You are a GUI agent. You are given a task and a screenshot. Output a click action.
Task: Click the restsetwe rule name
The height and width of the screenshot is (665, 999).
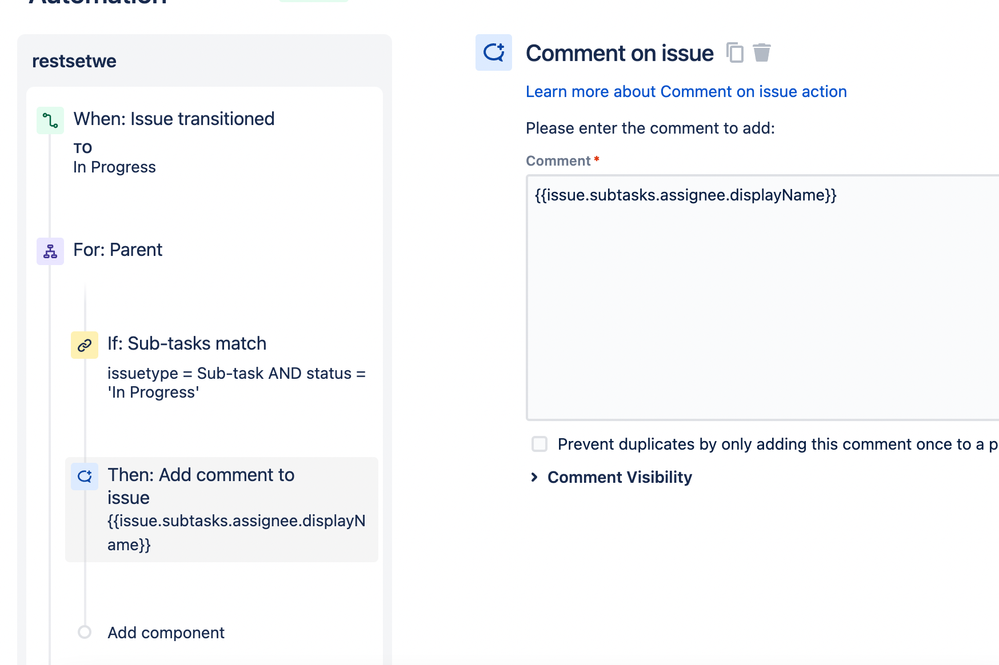tap(75, 60)
